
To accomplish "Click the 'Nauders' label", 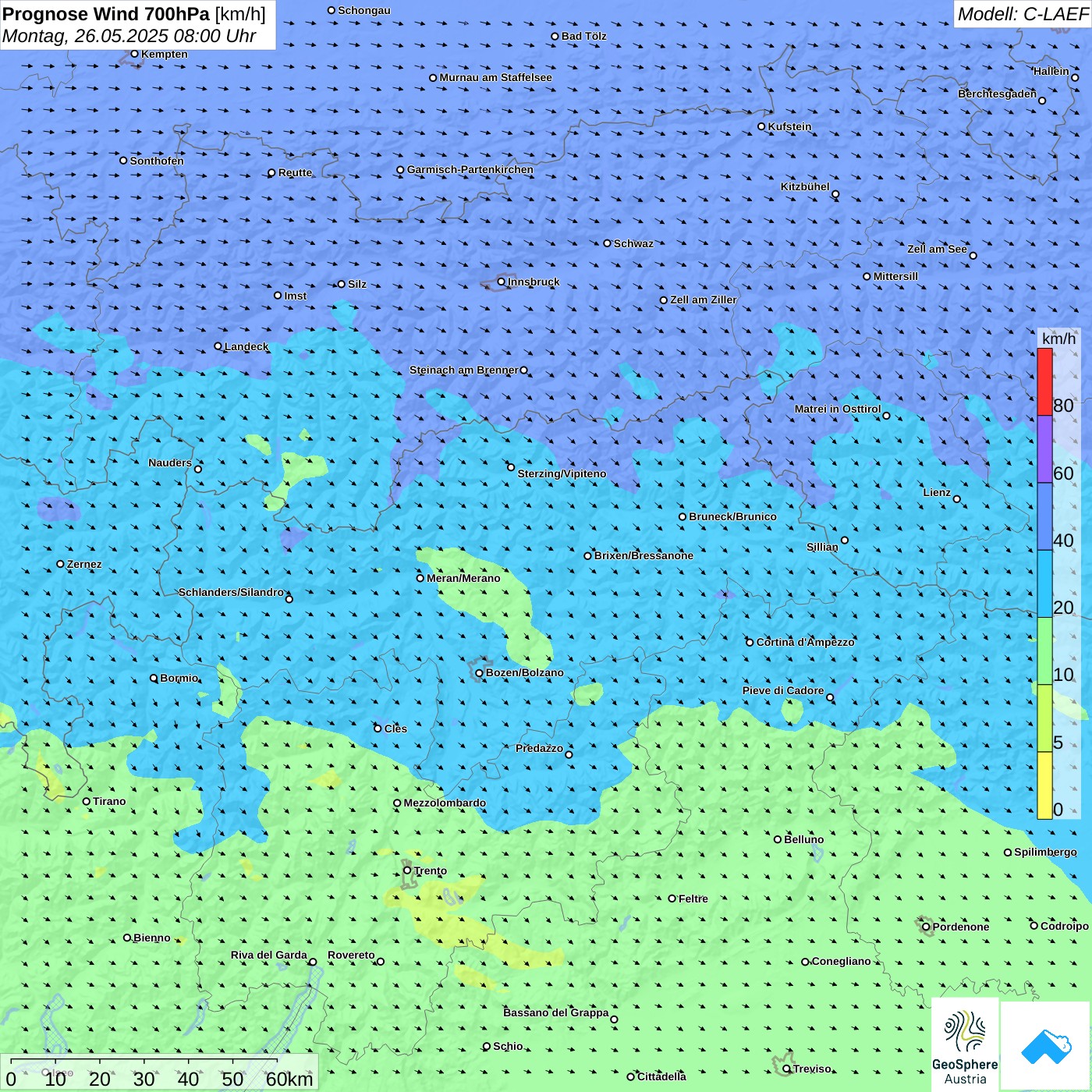I will (169, 463).
